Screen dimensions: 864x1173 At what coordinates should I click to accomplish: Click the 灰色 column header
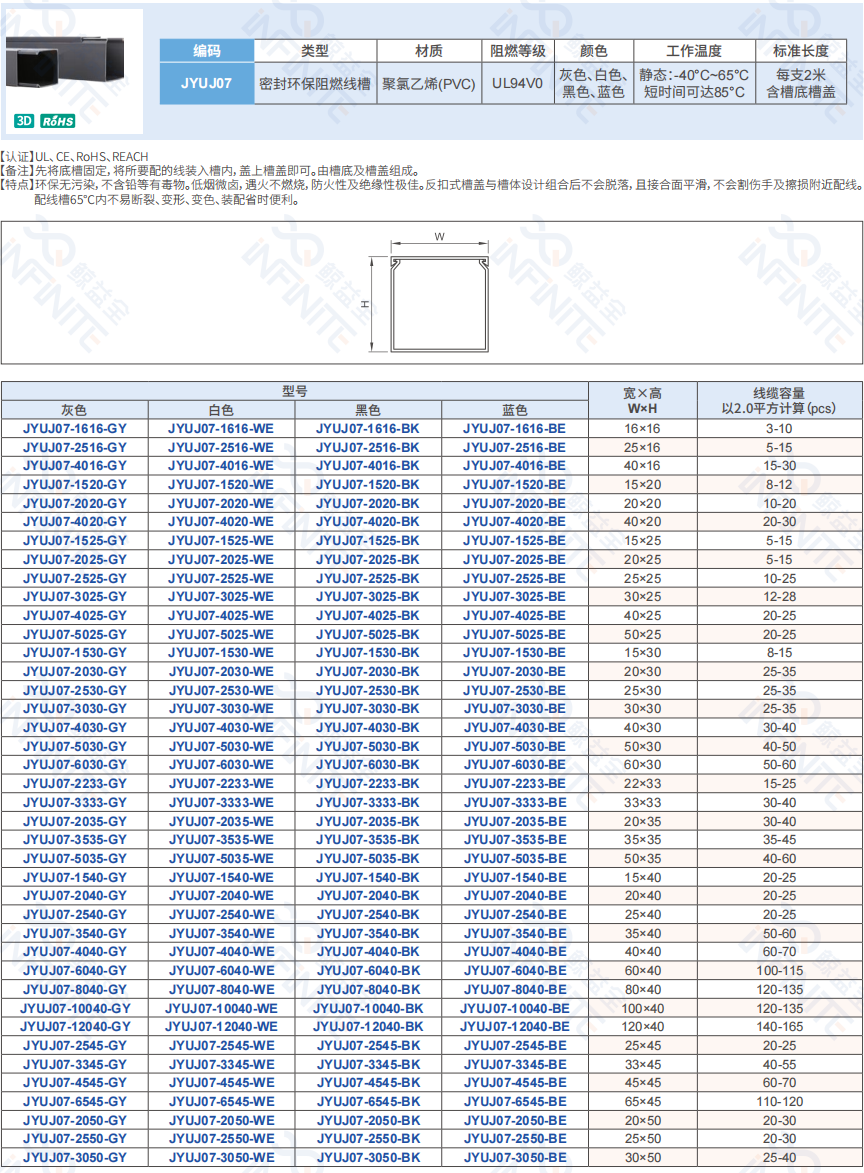click(x=75, y=410)
